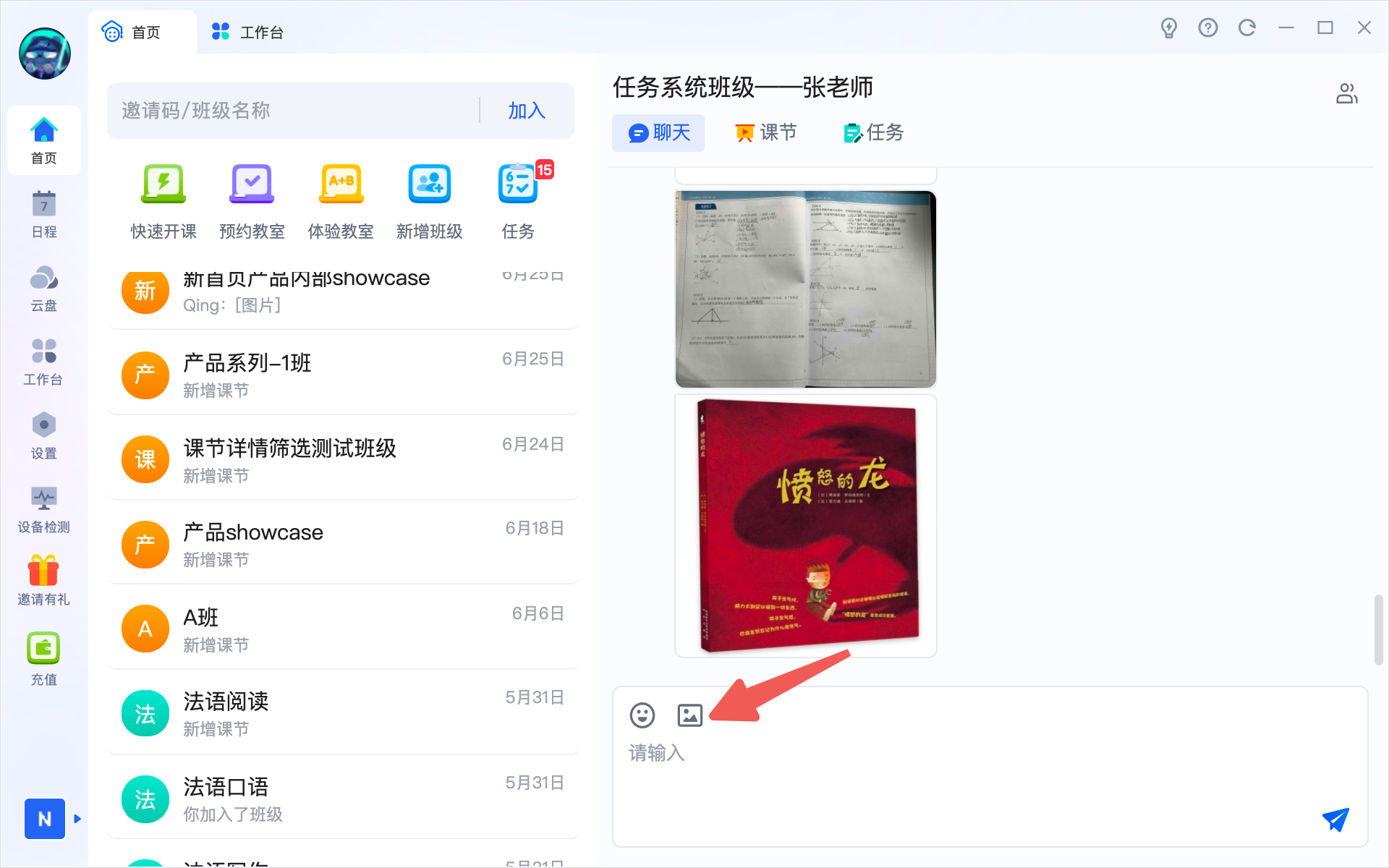The height and width of the screenshot is (868, 1389).
Task: Open the user profile avatar
Action: (45, 54)
